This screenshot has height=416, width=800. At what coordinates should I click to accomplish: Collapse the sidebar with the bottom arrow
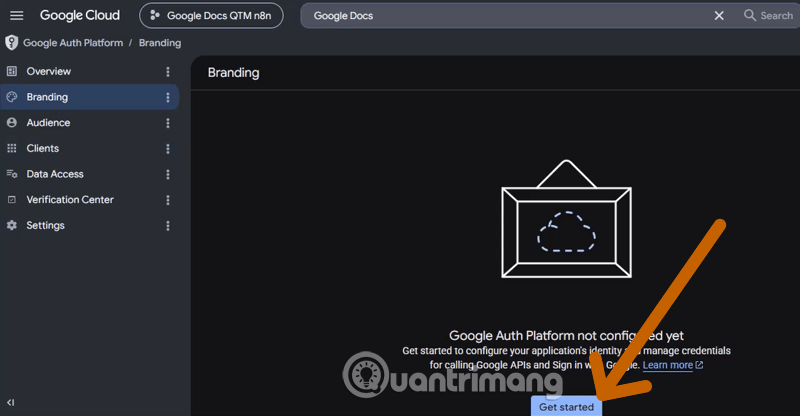click(10, 402)
